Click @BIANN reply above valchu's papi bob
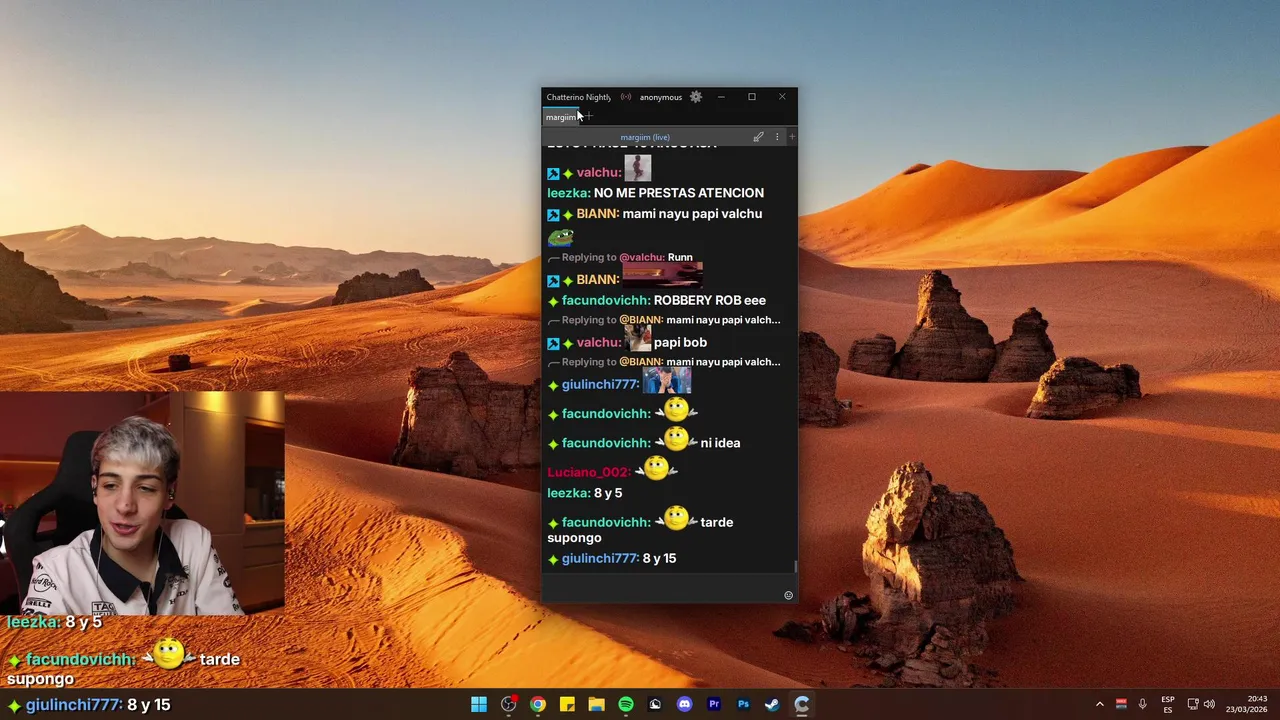 641,320
